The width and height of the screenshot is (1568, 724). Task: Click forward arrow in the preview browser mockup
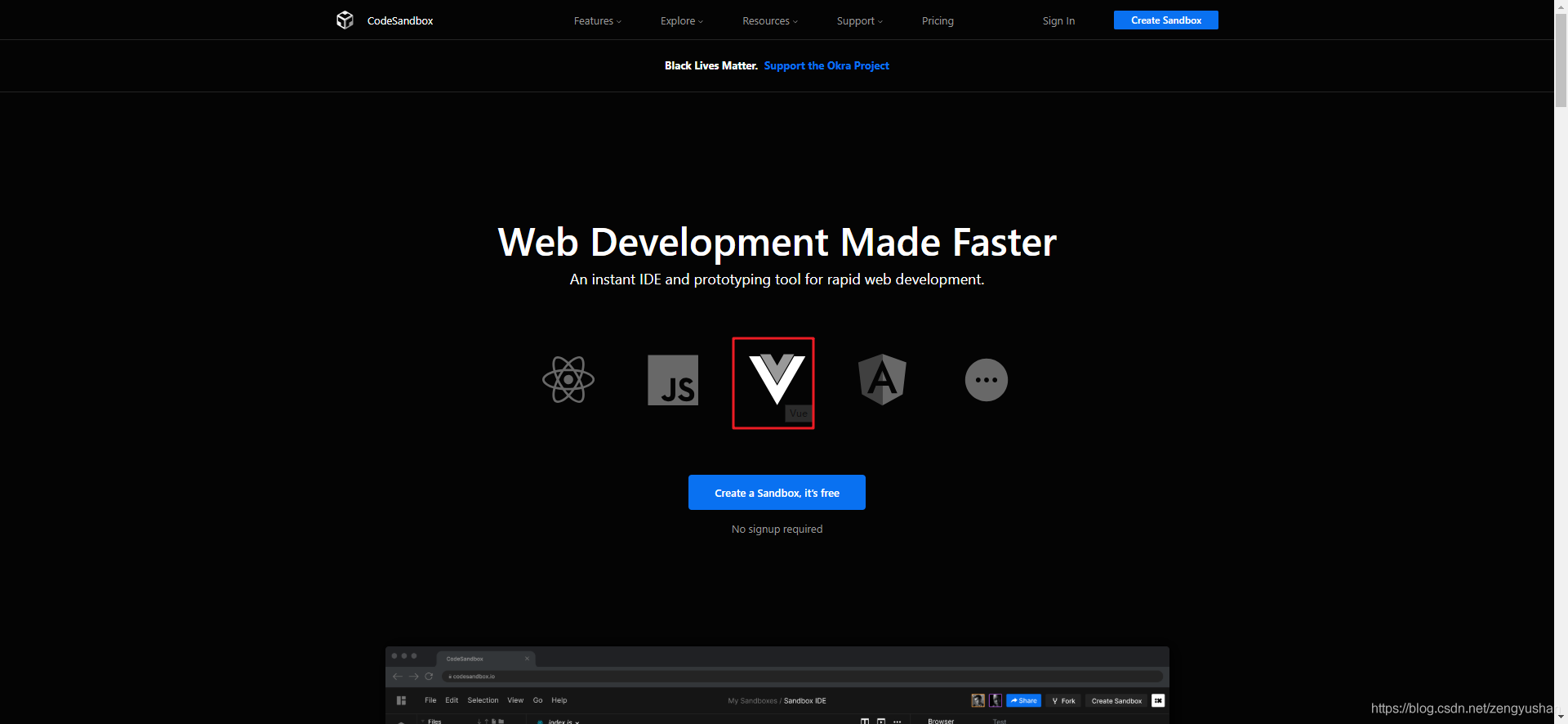[x=413, y=677]
